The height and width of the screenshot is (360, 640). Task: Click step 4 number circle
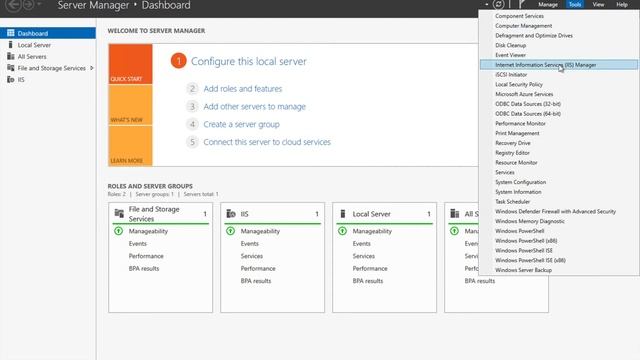(192, 124)
